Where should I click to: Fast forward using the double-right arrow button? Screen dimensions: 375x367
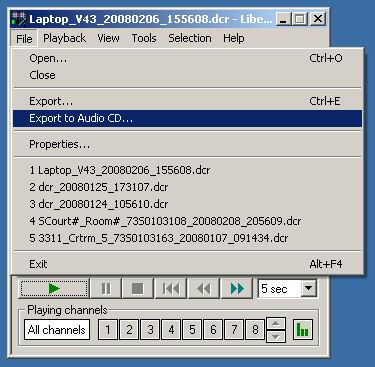(237, 288)
